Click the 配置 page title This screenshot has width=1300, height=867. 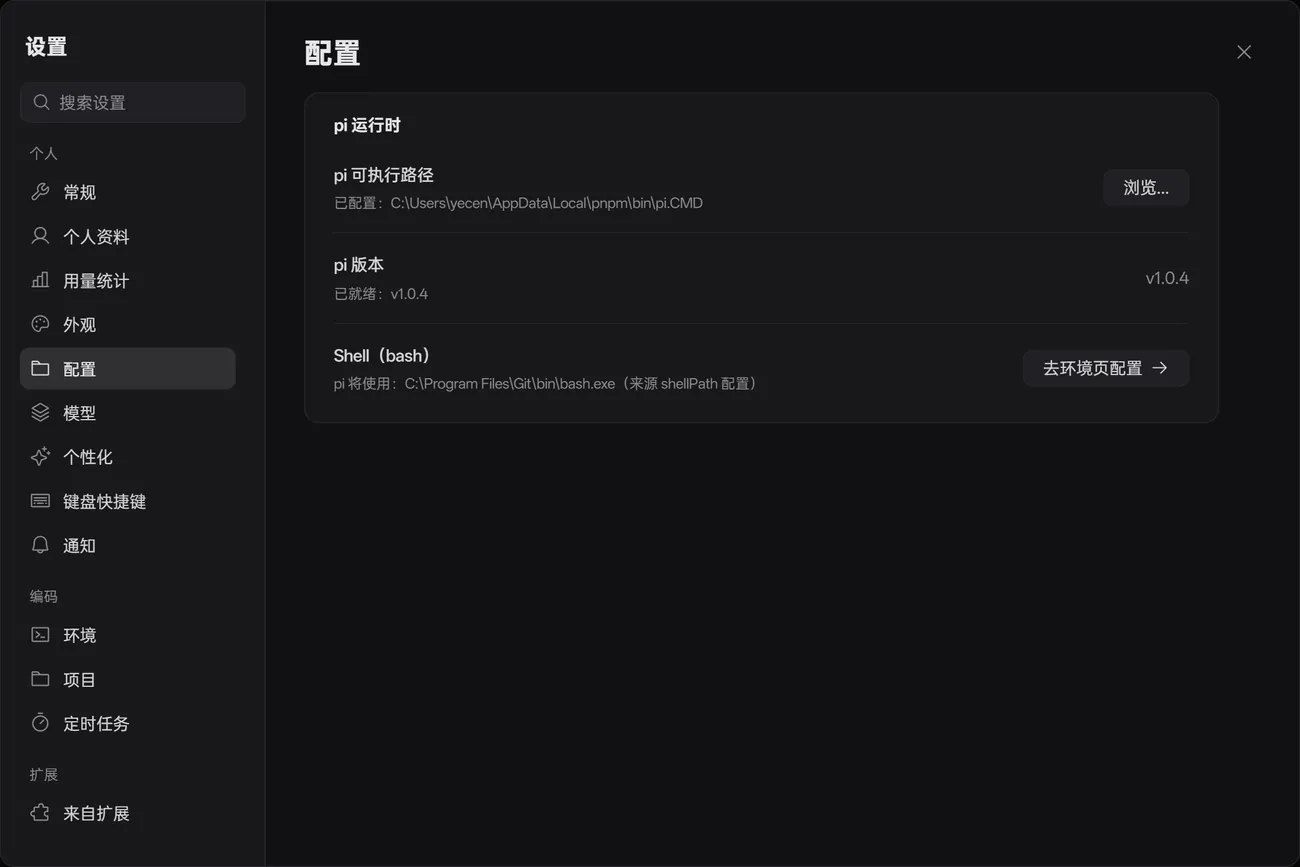[332, 53]
